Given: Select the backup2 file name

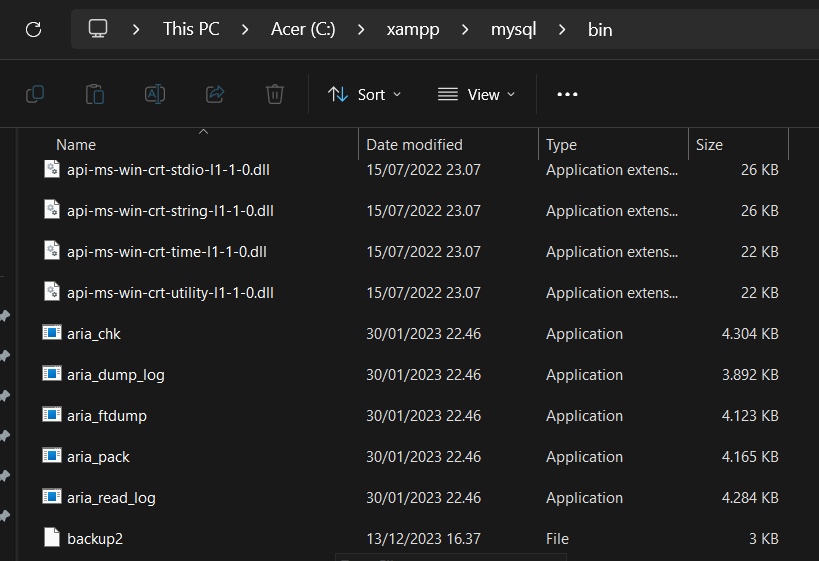Looking at the screenshot, I should click(x=95, y=539).
